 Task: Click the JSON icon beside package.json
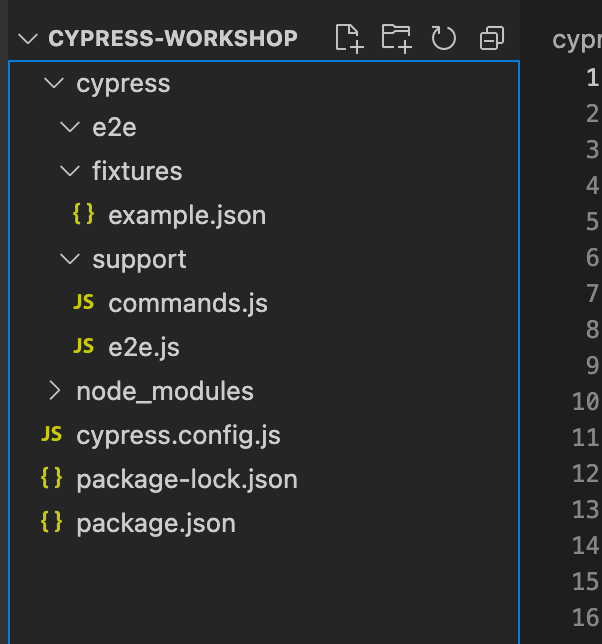tap(51, 522)
